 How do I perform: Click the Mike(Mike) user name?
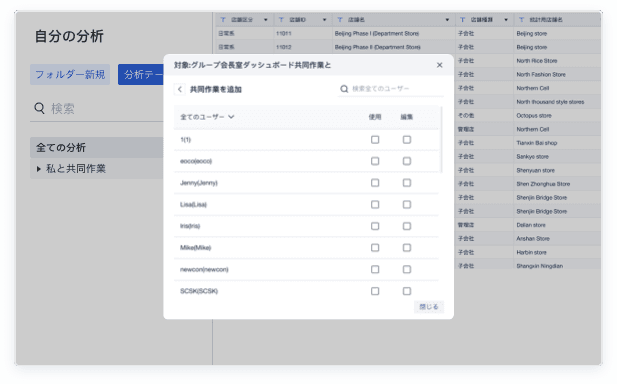point(196,248)
